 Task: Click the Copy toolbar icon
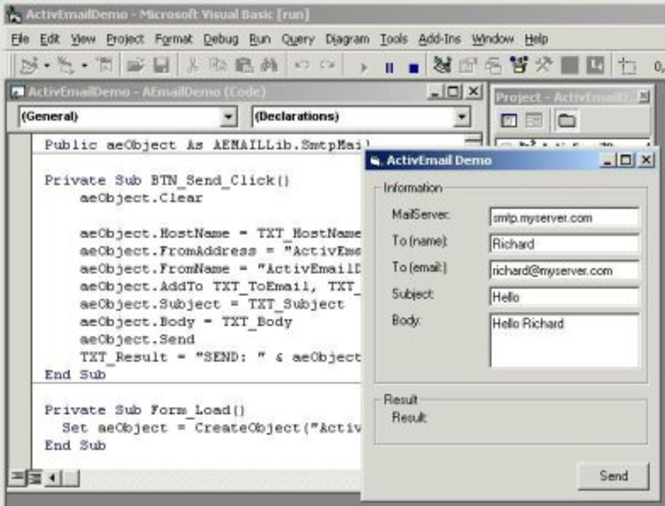[218, 66]
